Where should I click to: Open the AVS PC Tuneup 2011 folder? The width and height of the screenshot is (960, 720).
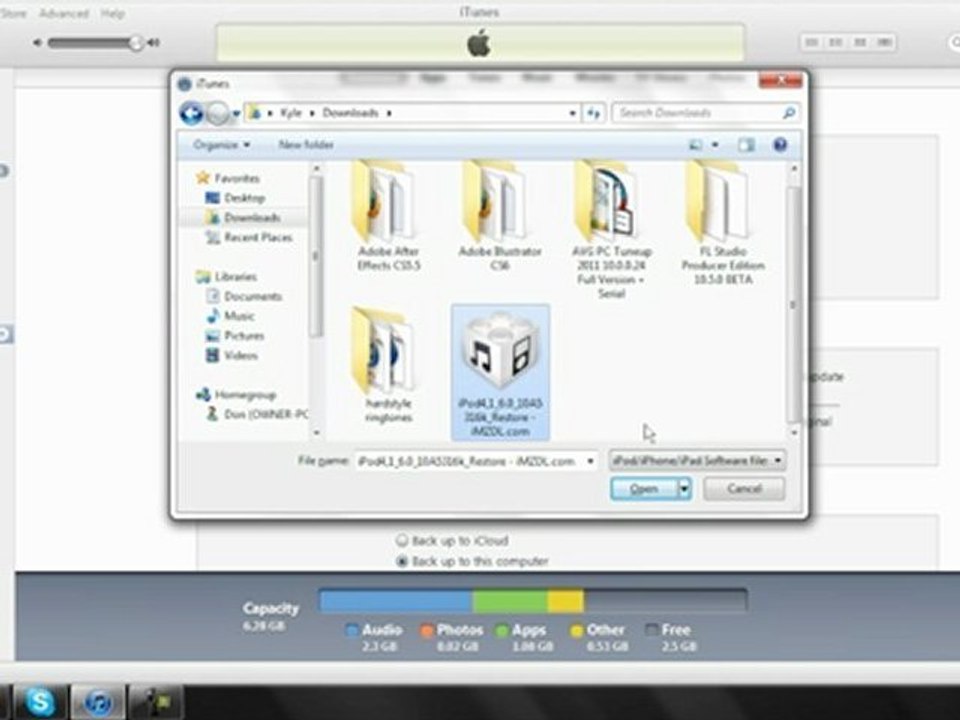coord(611,230)
